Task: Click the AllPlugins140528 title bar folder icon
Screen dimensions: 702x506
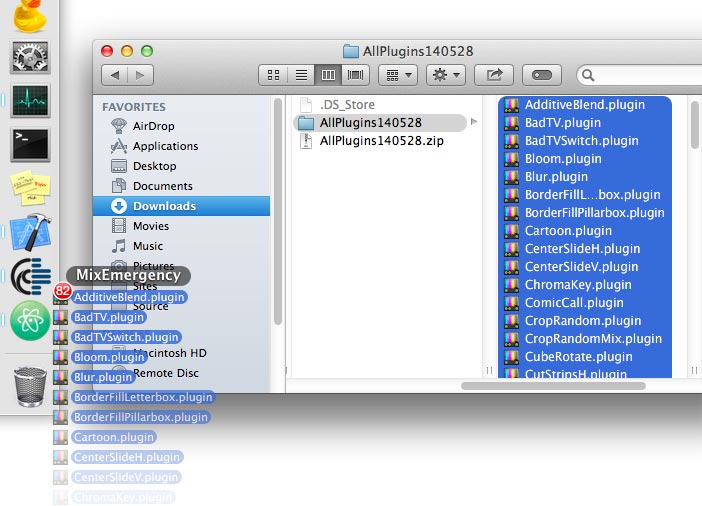Action: [351, 51]
